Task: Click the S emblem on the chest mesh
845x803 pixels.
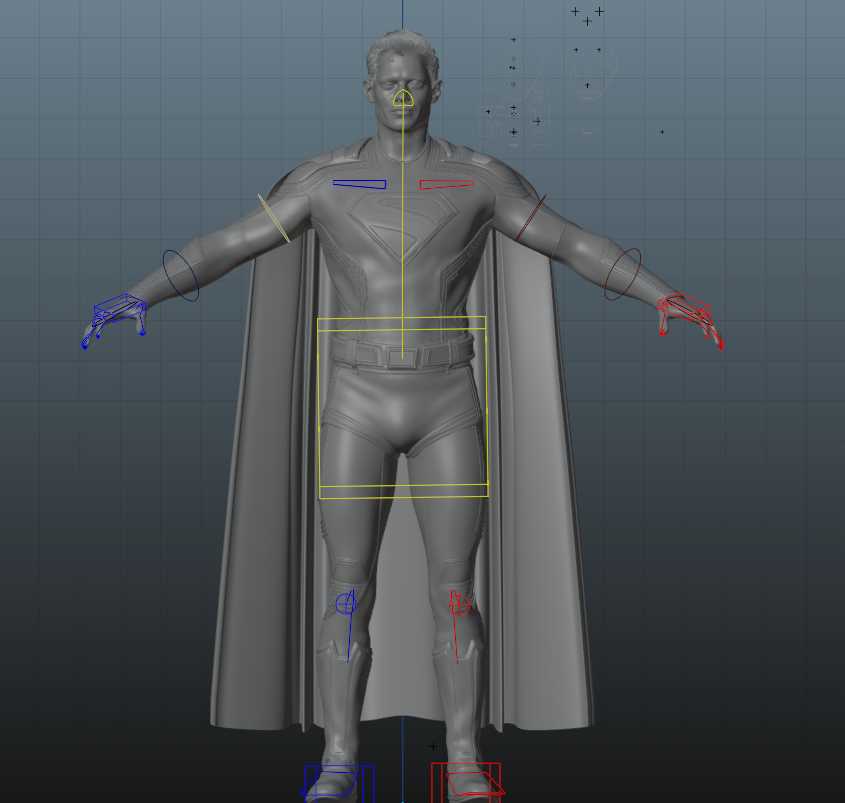Action: [x=403, y=226]
